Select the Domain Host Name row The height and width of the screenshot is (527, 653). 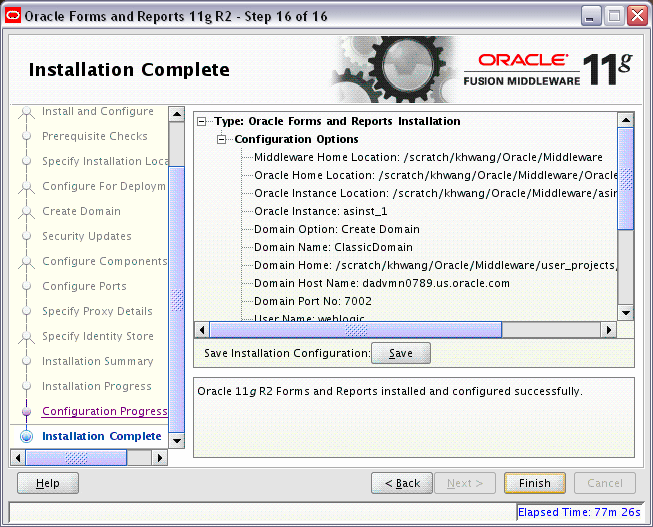click(382, 283)
